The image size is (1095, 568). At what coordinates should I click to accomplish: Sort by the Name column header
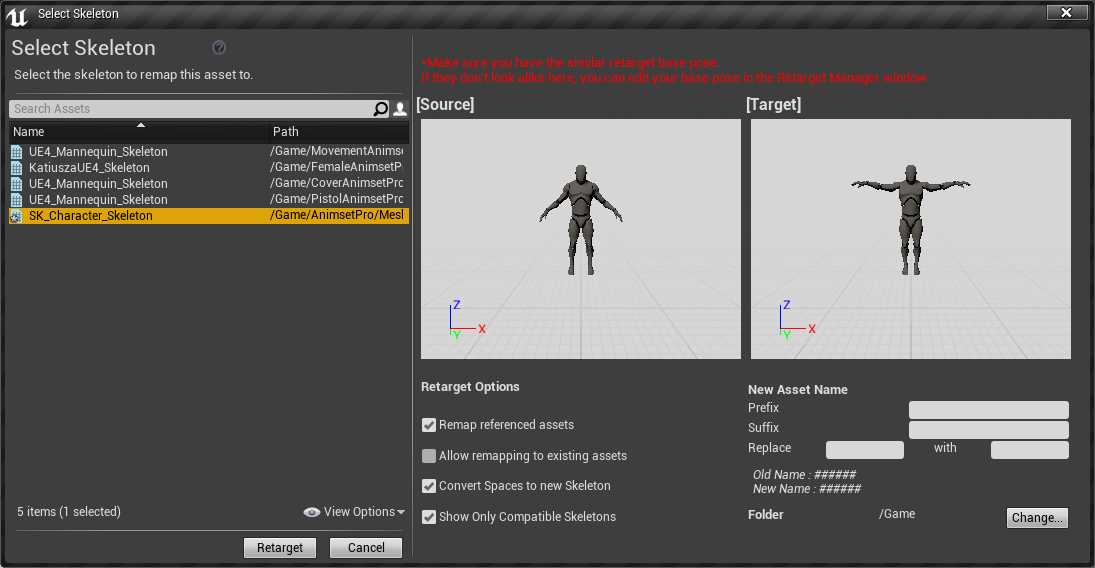(x=139, y=131)
